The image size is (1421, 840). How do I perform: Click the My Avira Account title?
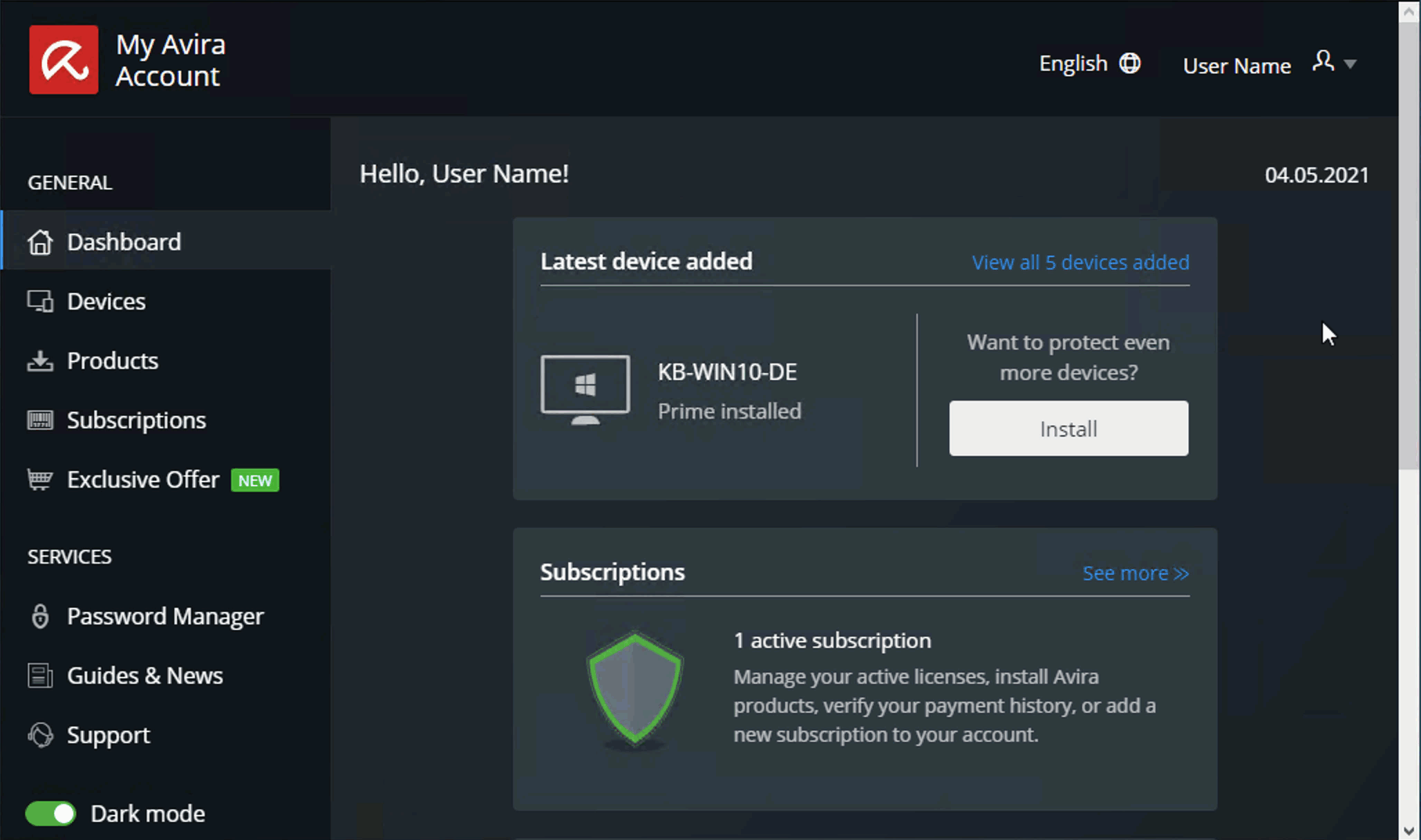[x=171, y=60]
